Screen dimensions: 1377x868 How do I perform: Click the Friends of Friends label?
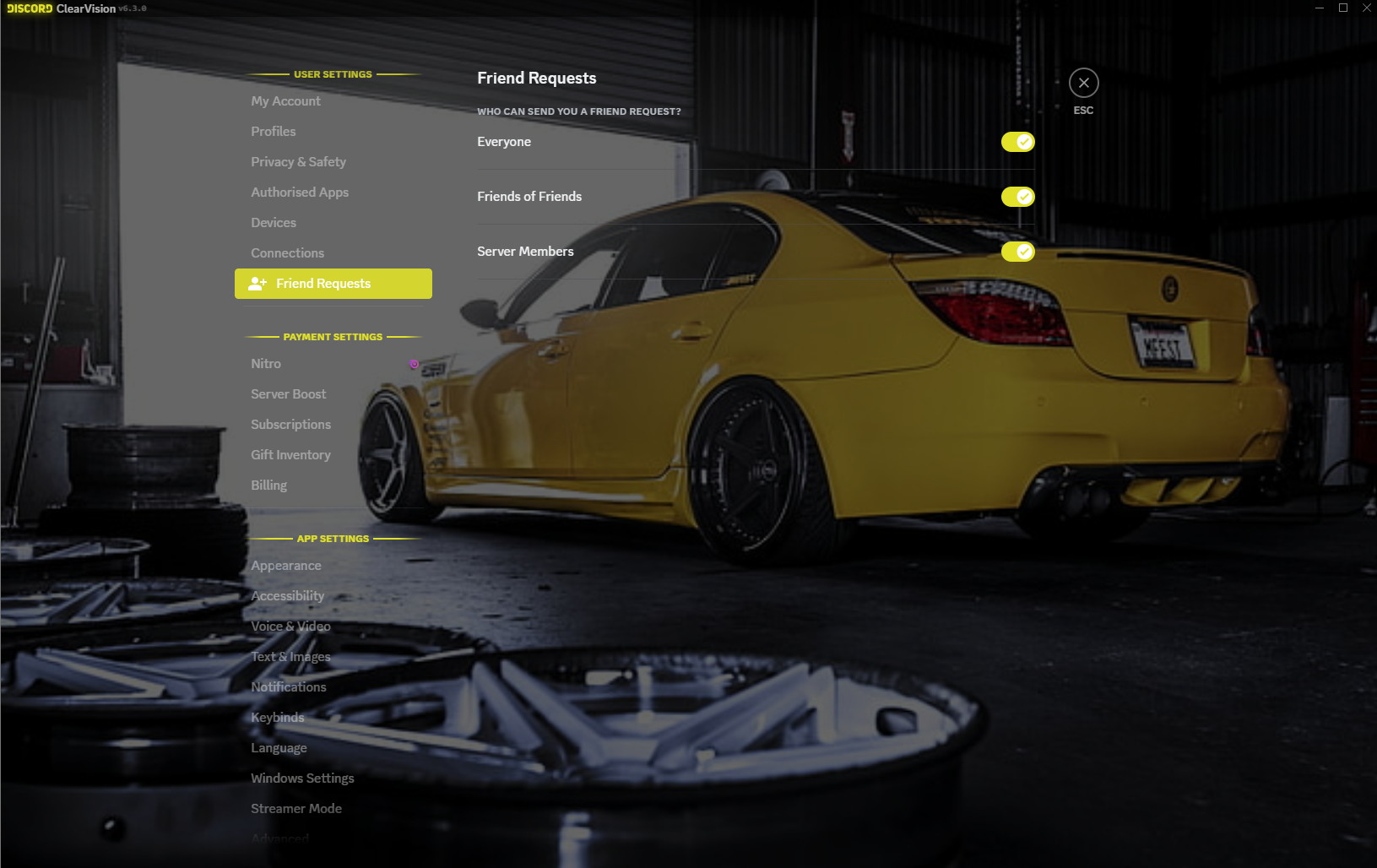(x=529, y=197)
